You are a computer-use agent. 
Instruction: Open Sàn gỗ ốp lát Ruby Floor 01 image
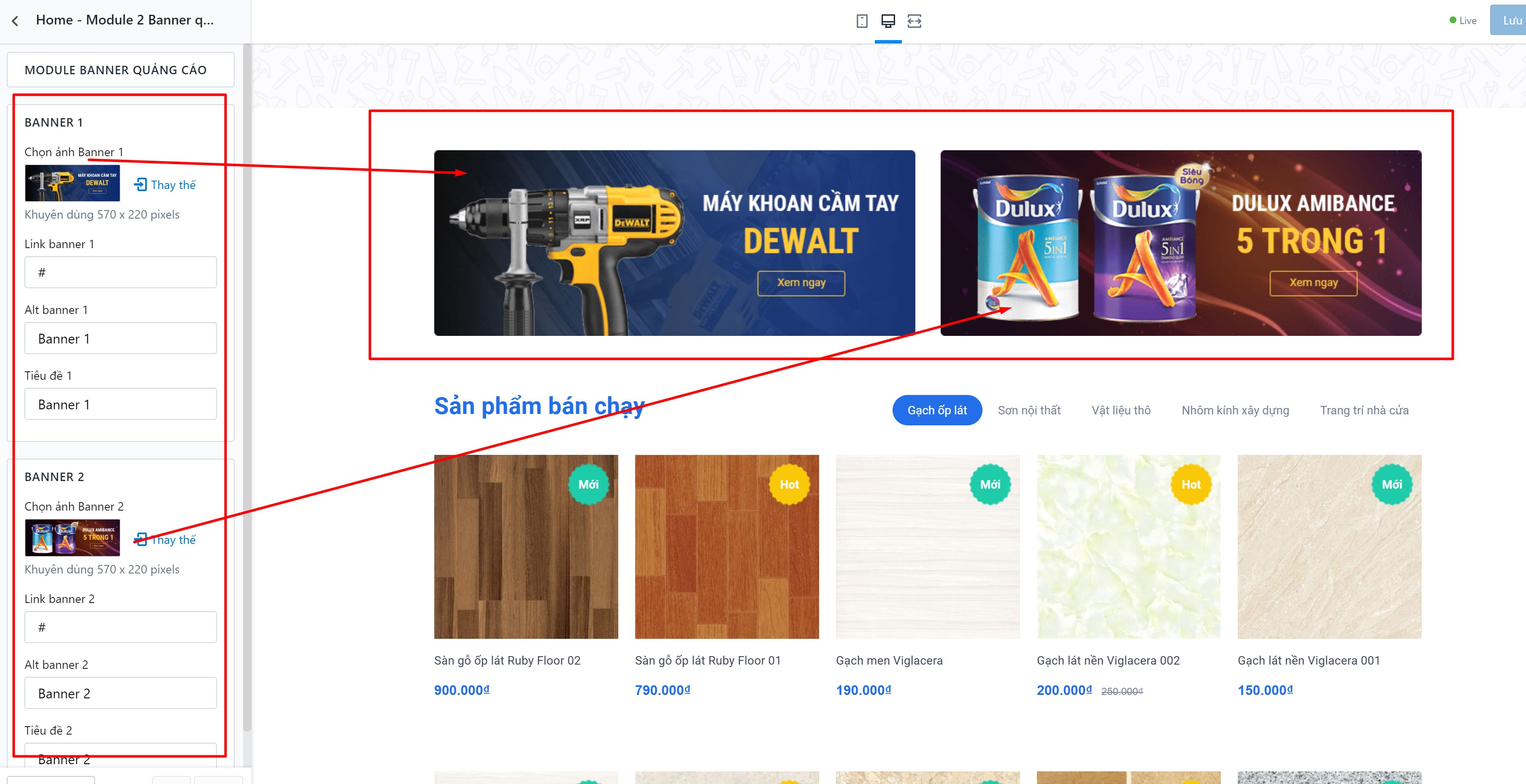[727, 546]
